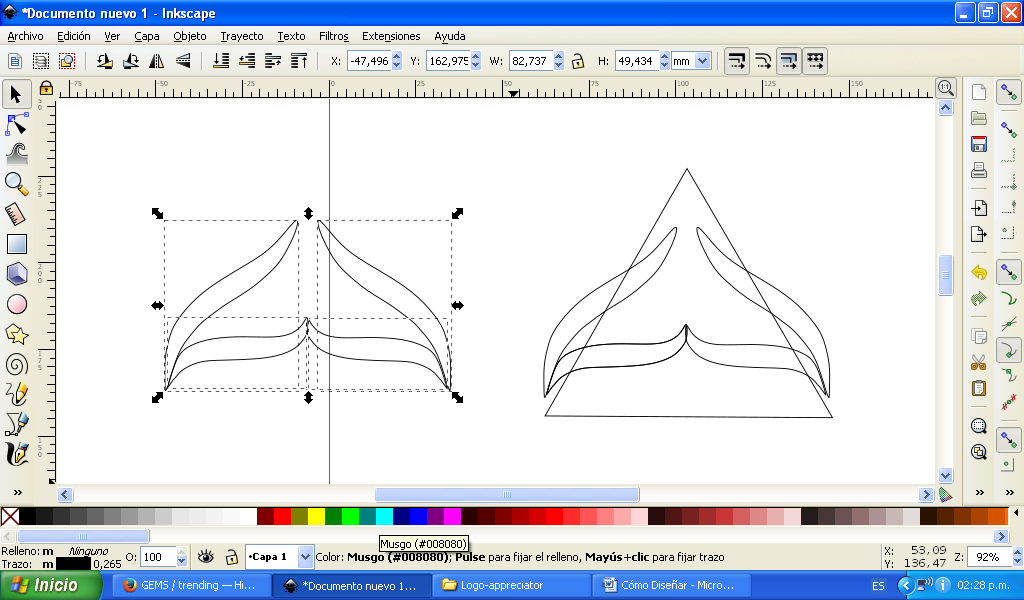Toggle the guides lock above the toolbox

[46, 87]
